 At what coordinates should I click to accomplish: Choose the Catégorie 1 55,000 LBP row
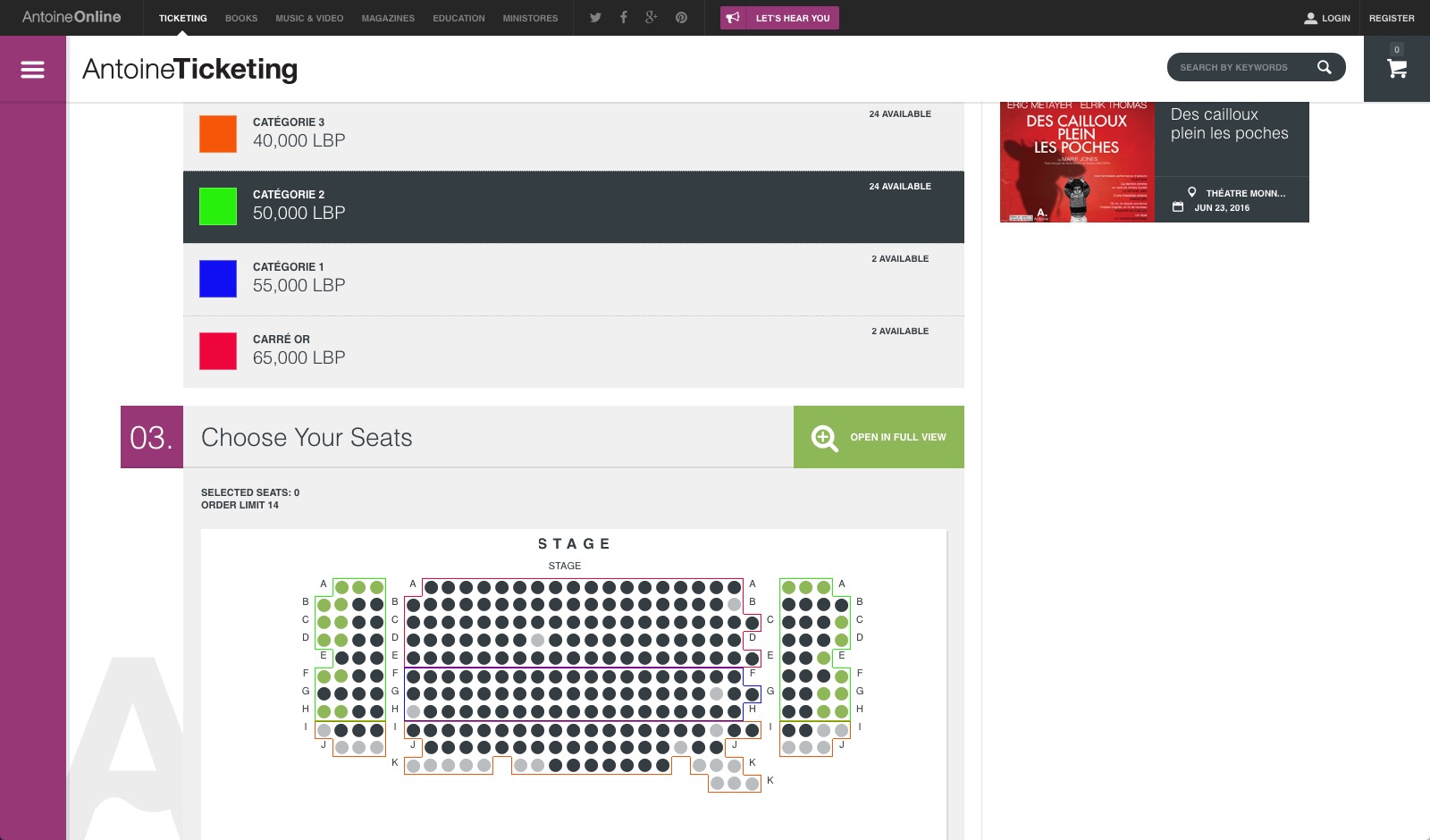[x=573, y=279]
